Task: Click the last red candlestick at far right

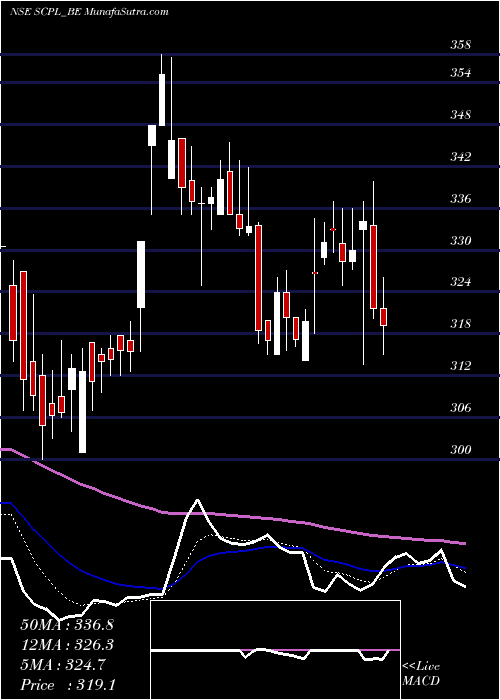Action: pyautogui.click(x=383, y=317)
